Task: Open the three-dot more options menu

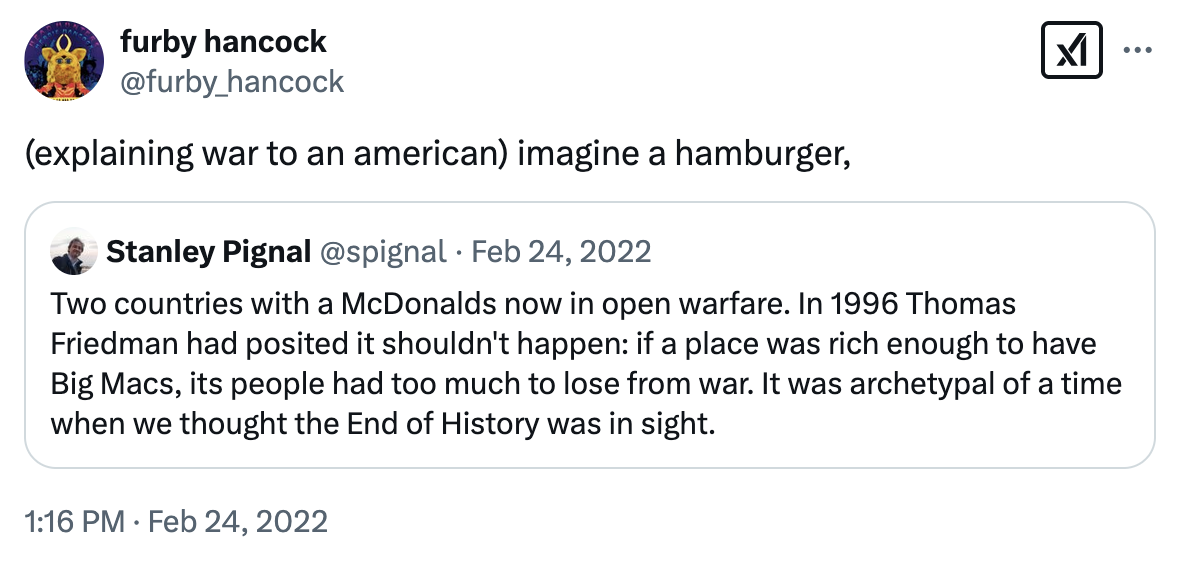Action: click(1138, 50)
